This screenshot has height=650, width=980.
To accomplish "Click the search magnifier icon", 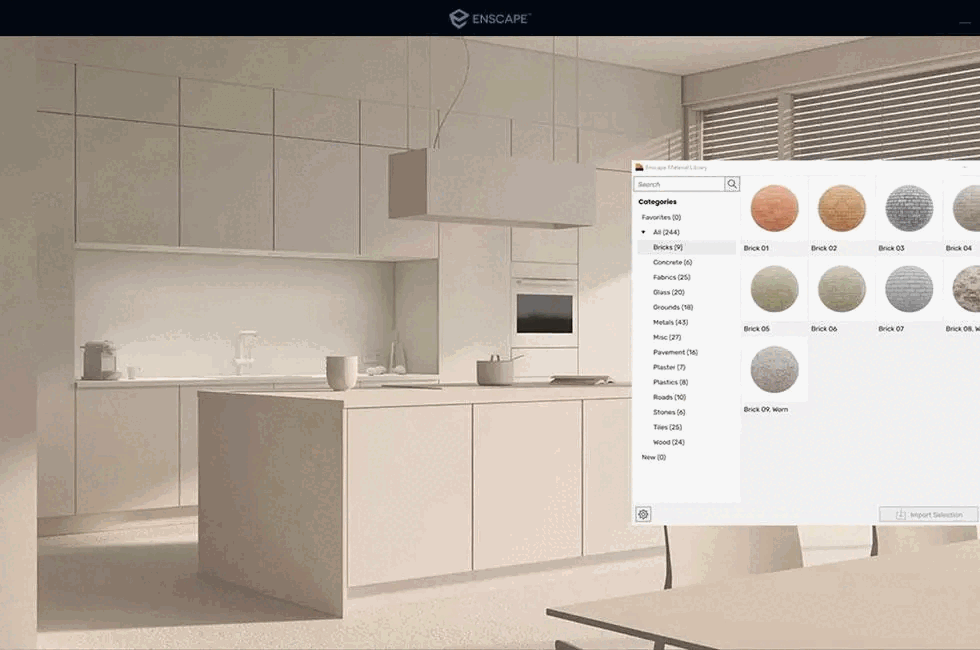I will pos(732,184).
